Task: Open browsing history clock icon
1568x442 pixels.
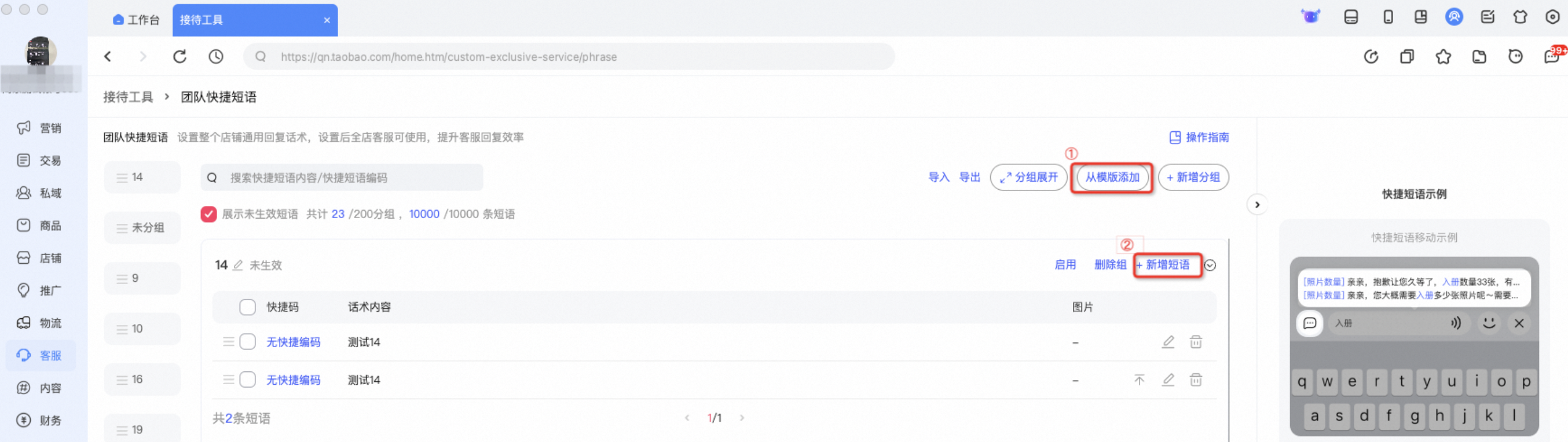Action: click(x=216, y=57)
